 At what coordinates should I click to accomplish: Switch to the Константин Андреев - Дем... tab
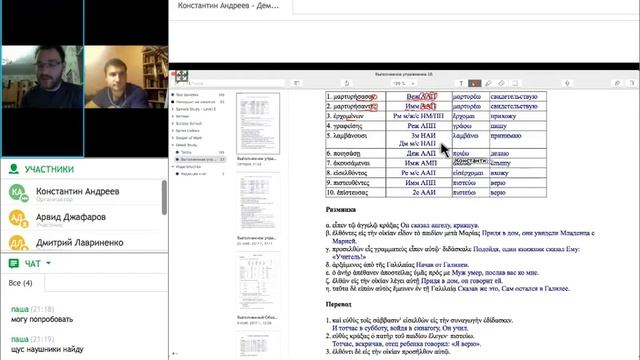pos(229,6)
